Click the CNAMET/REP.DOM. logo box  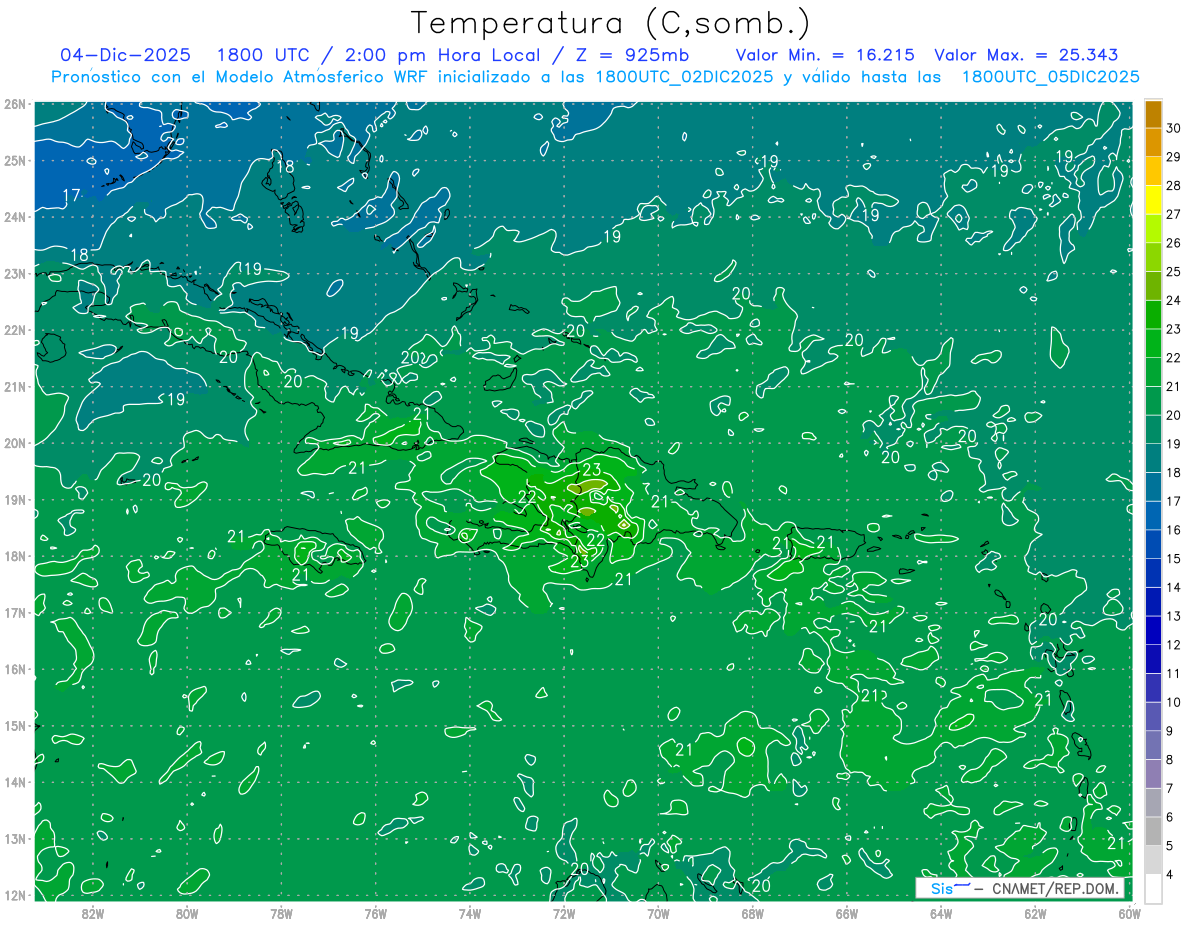click(1020, 888)
